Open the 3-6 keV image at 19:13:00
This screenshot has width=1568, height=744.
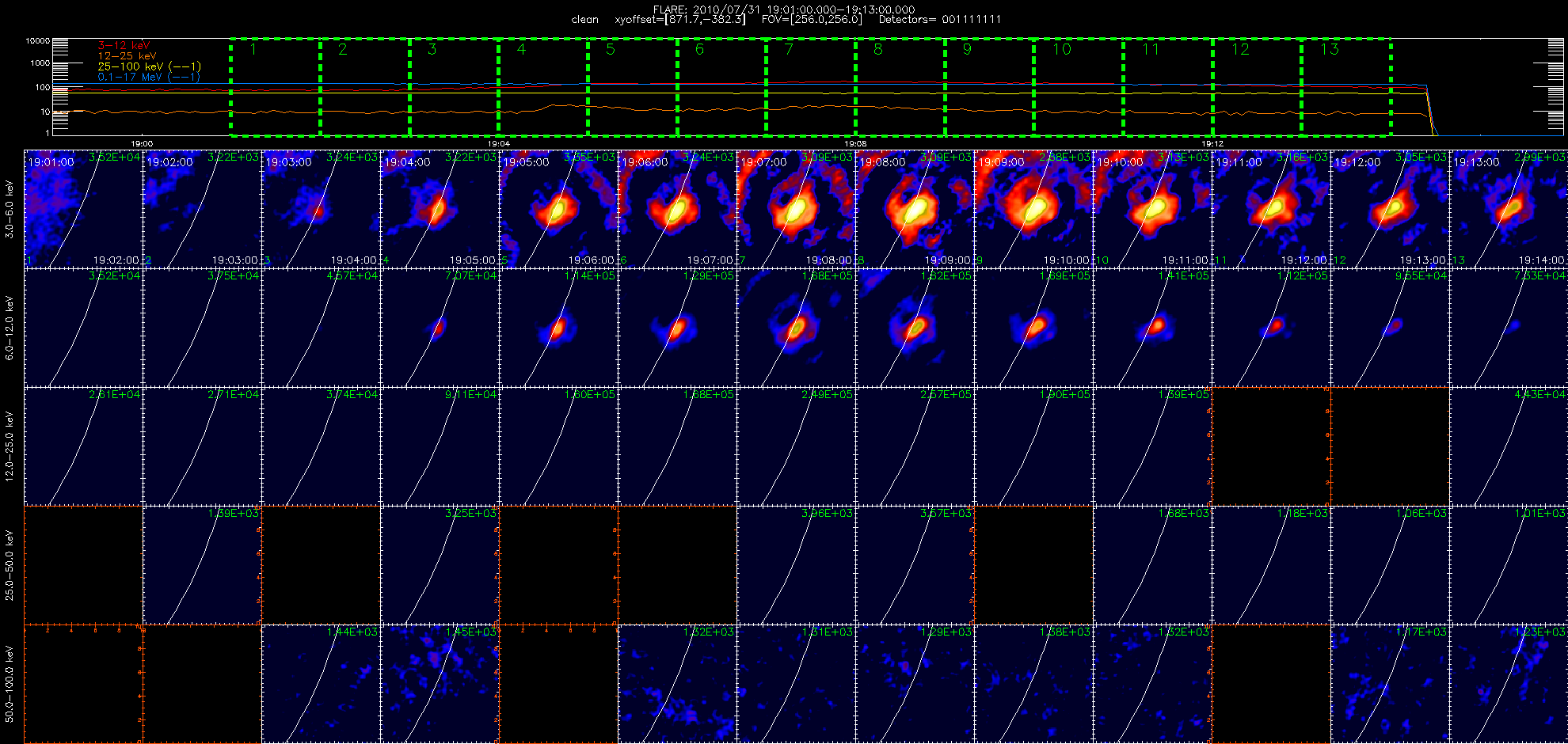point(1509,209)
